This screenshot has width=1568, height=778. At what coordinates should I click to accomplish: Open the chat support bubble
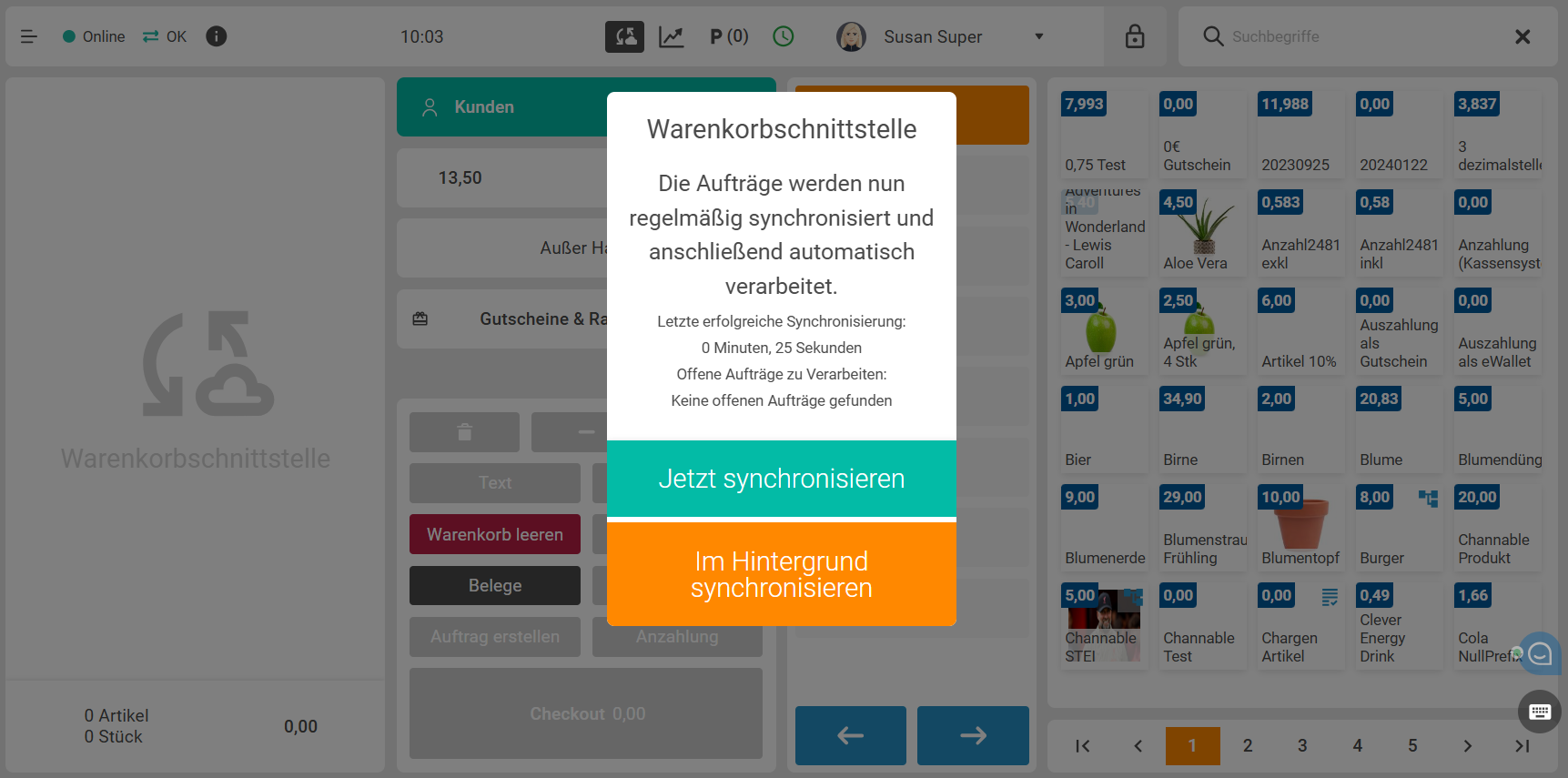coord(1540,653)
